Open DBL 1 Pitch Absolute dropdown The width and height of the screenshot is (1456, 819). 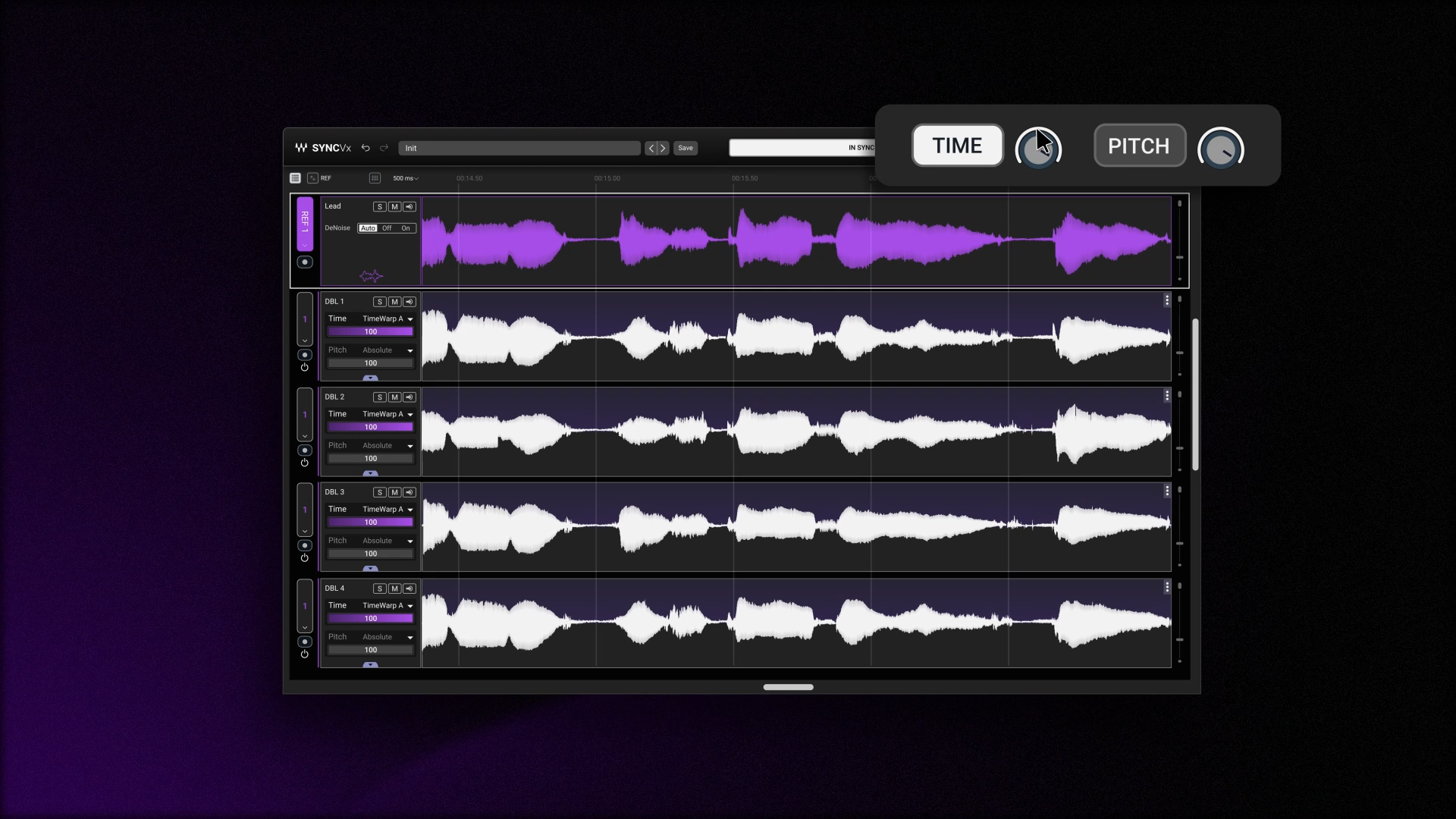pos(388,350)
